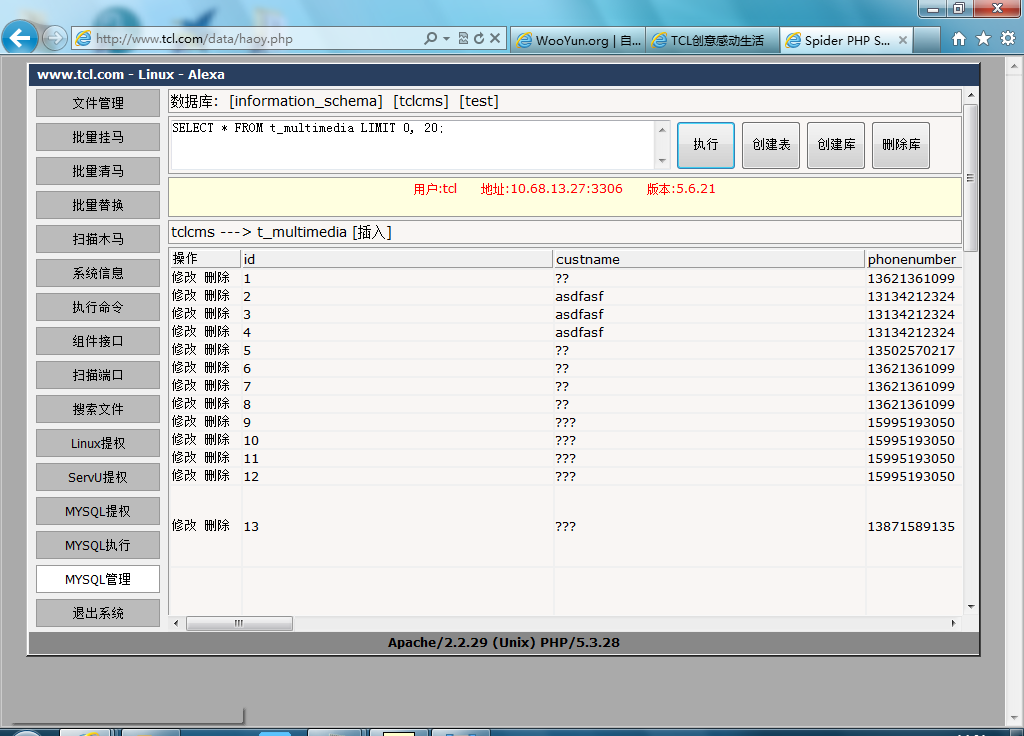
Task: Click phone number 13502570217 cell
Action: [911, 350]
